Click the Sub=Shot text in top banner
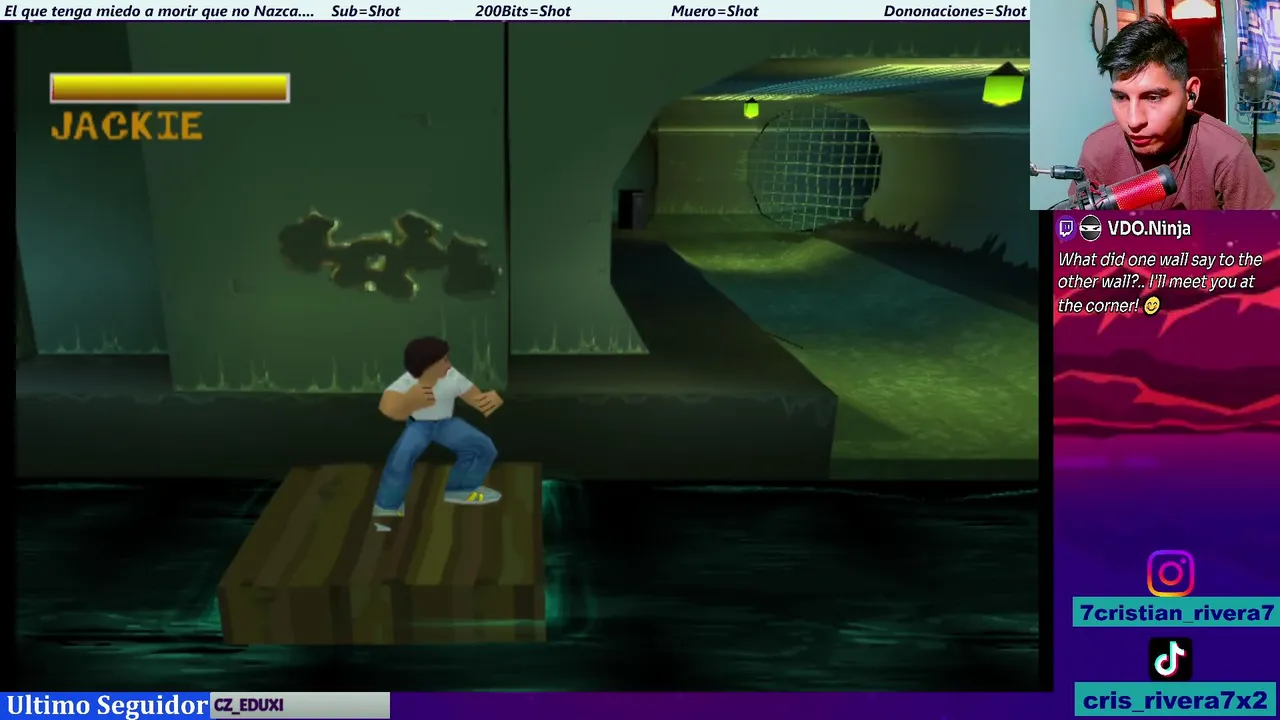 (x=365, y=11)
